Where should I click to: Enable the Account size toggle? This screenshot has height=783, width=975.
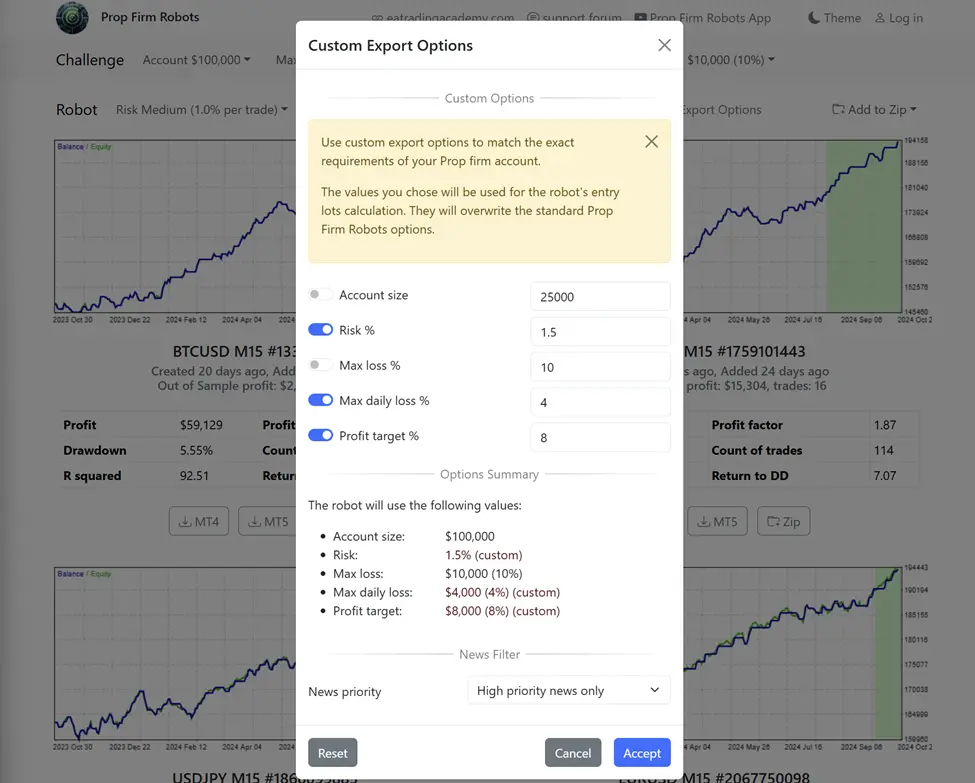click(320, 295)
